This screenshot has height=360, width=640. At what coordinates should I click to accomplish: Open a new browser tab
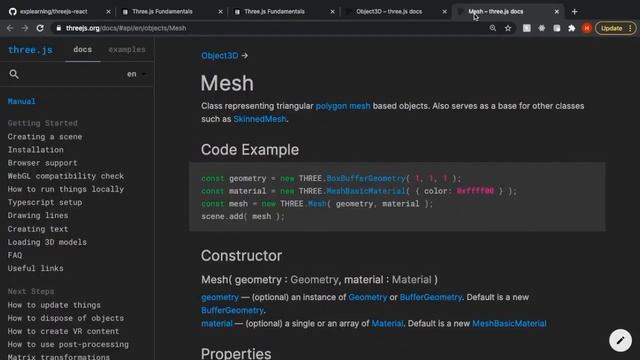tap(574, 11)
